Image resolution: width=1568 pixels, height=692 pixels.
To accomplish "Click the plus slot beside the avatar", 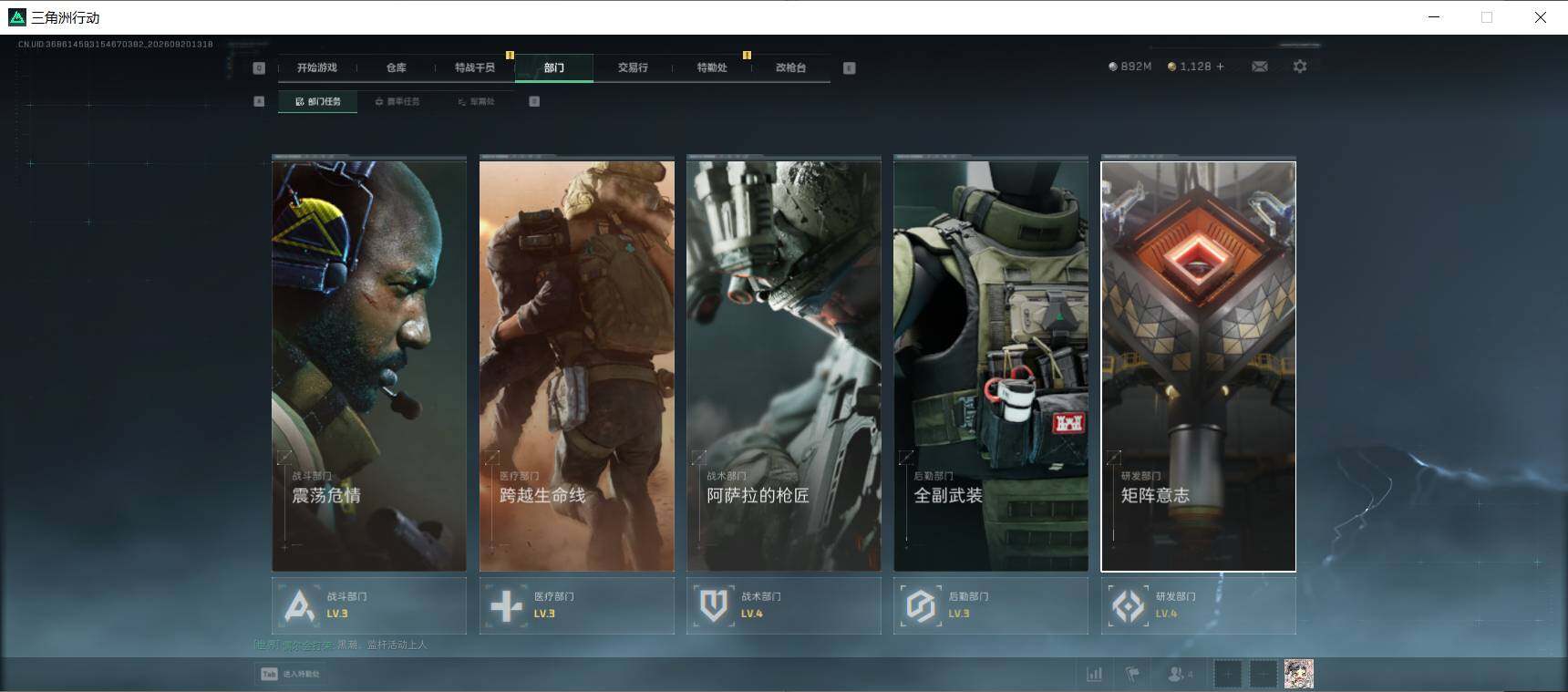I will [x=1264, y=674].
